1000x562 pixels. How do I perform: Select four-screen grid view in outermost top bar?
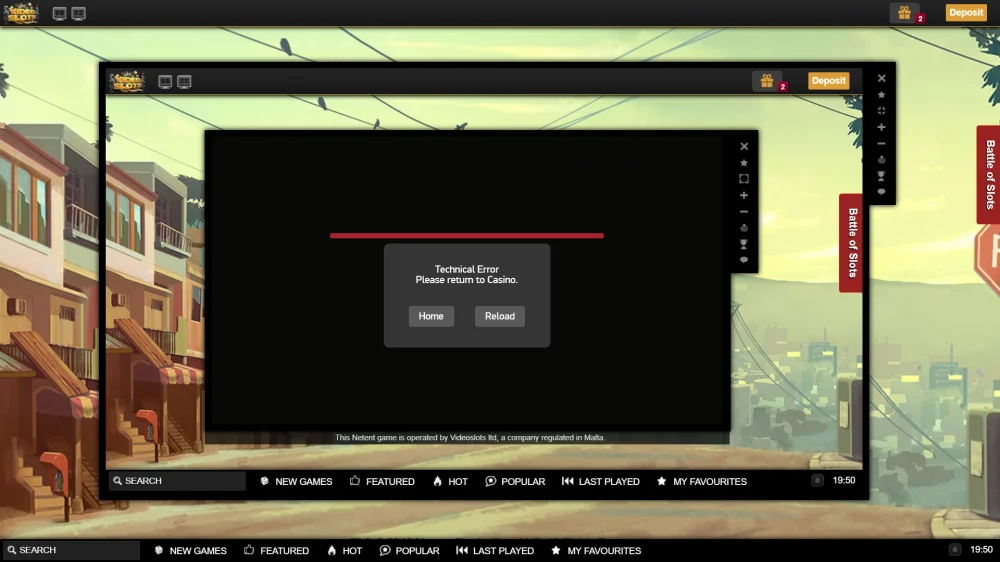click(x=78, y=13)
